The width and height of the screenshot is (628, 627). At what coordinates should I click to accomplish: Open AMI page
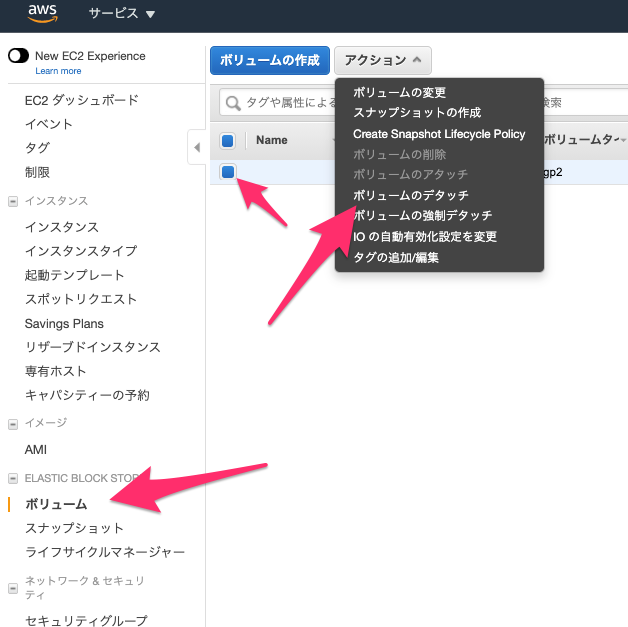coord(36,450)
